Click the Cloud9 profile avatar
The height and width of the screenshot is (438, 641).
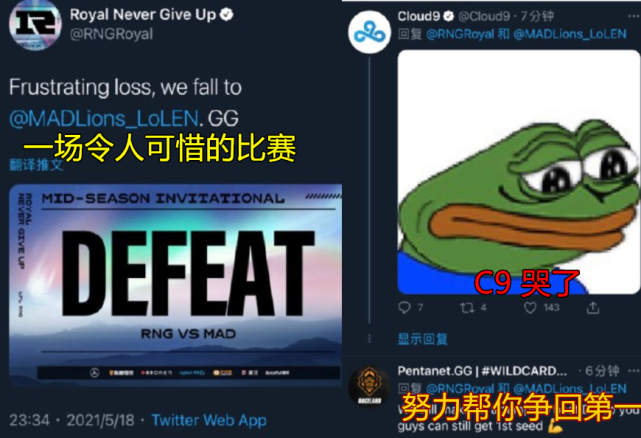(x=370, y=32)
